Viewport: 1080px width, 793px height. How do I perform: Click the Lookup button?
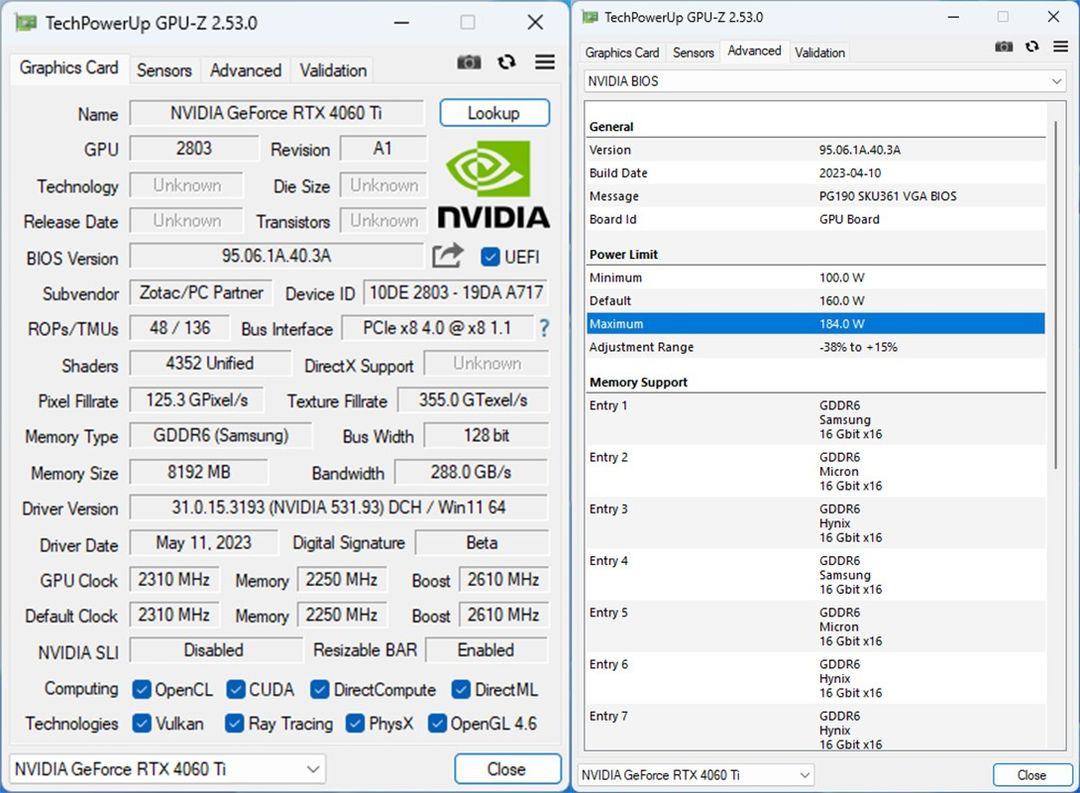[x=494, y=113]
